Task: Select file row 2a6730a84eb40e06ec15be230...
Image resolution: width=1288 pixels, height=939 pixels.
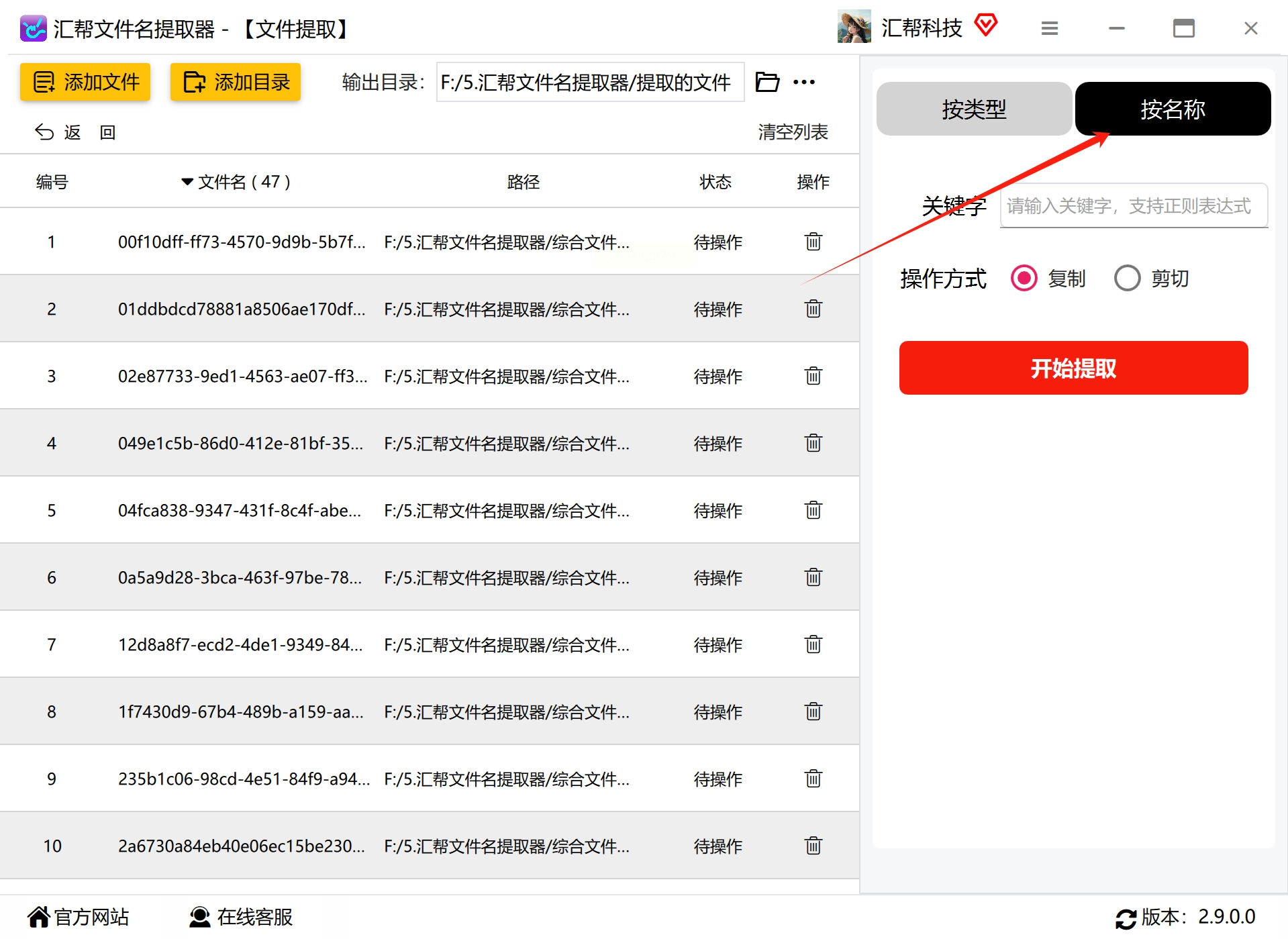Action: pos(430,846)
